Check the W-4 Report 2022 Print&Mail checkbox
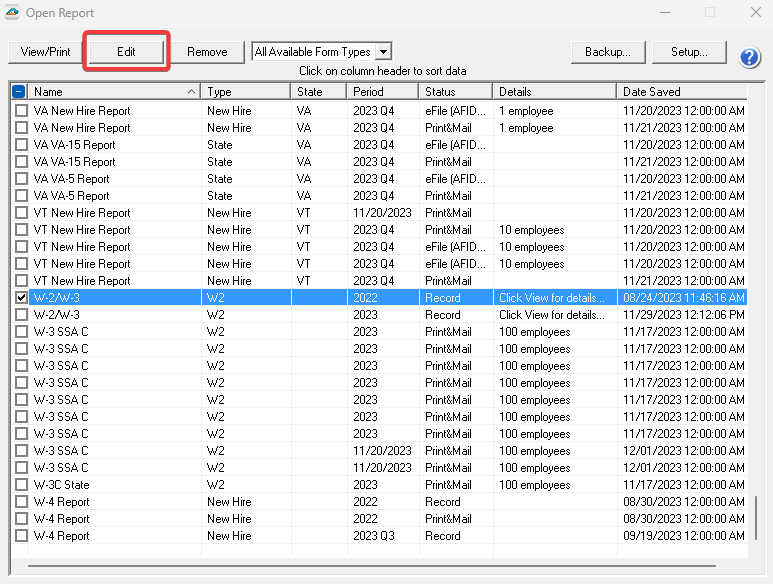This screenshot has width=773, height=584. [21, 518]
